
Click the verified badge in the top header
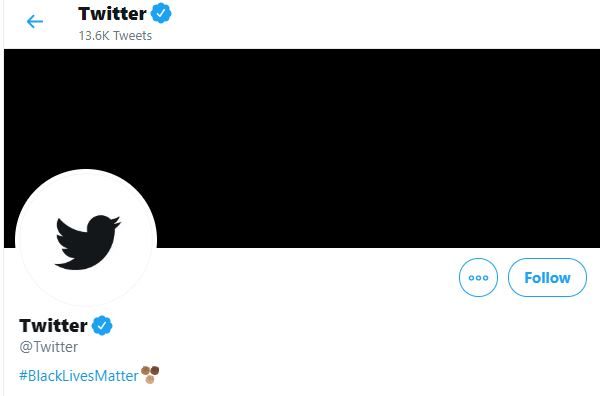[x=161, y=13]
